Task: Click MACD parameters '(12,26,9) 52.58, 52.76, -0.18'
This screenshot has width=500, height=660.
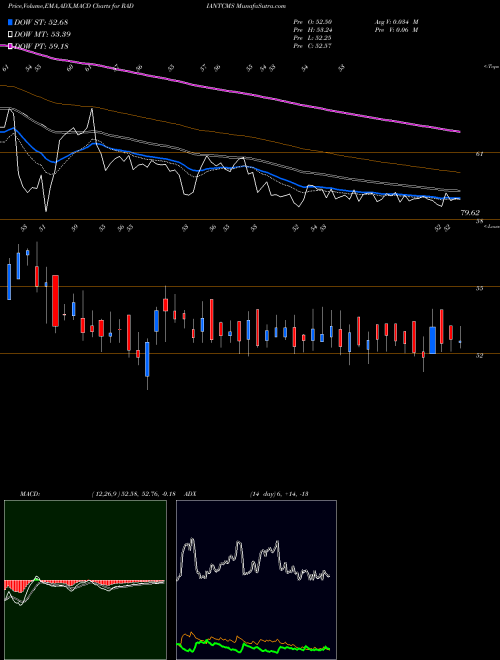Action: pos(133,494)
